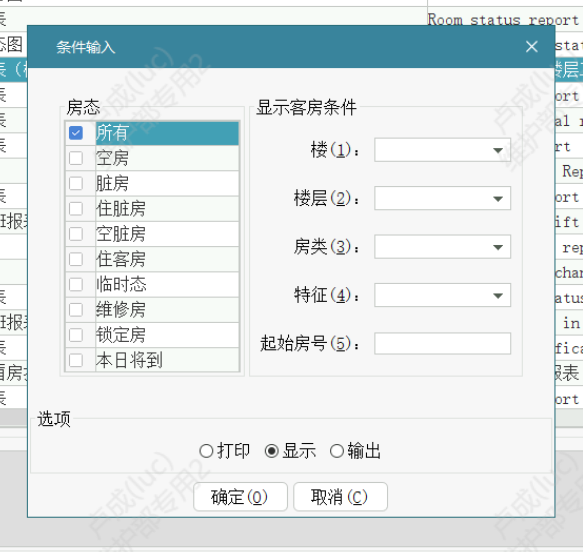Image resolution: width=583 pixels, height=552 pixels.
Task: Click the 脏房 row label
Action: 112,183
